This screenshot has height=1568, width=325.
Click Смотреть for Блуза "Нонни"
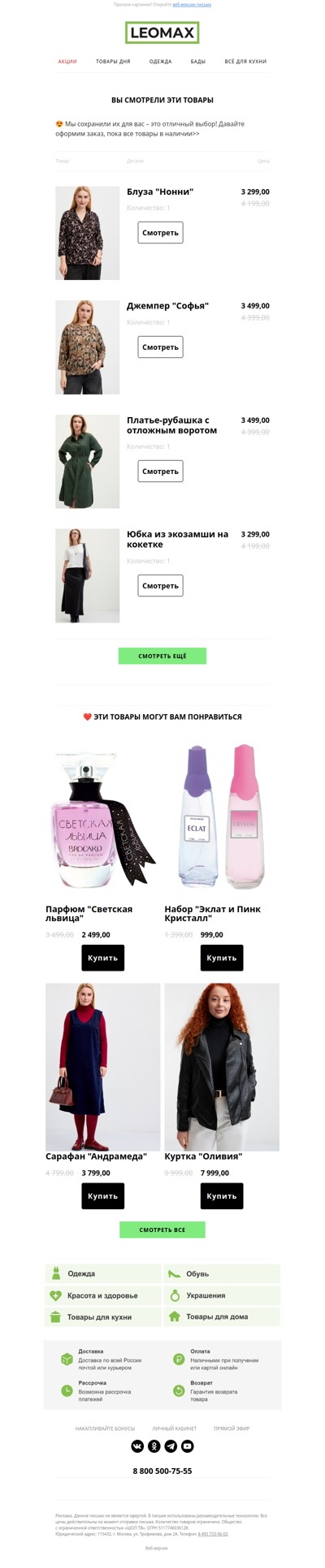point(160,233)
